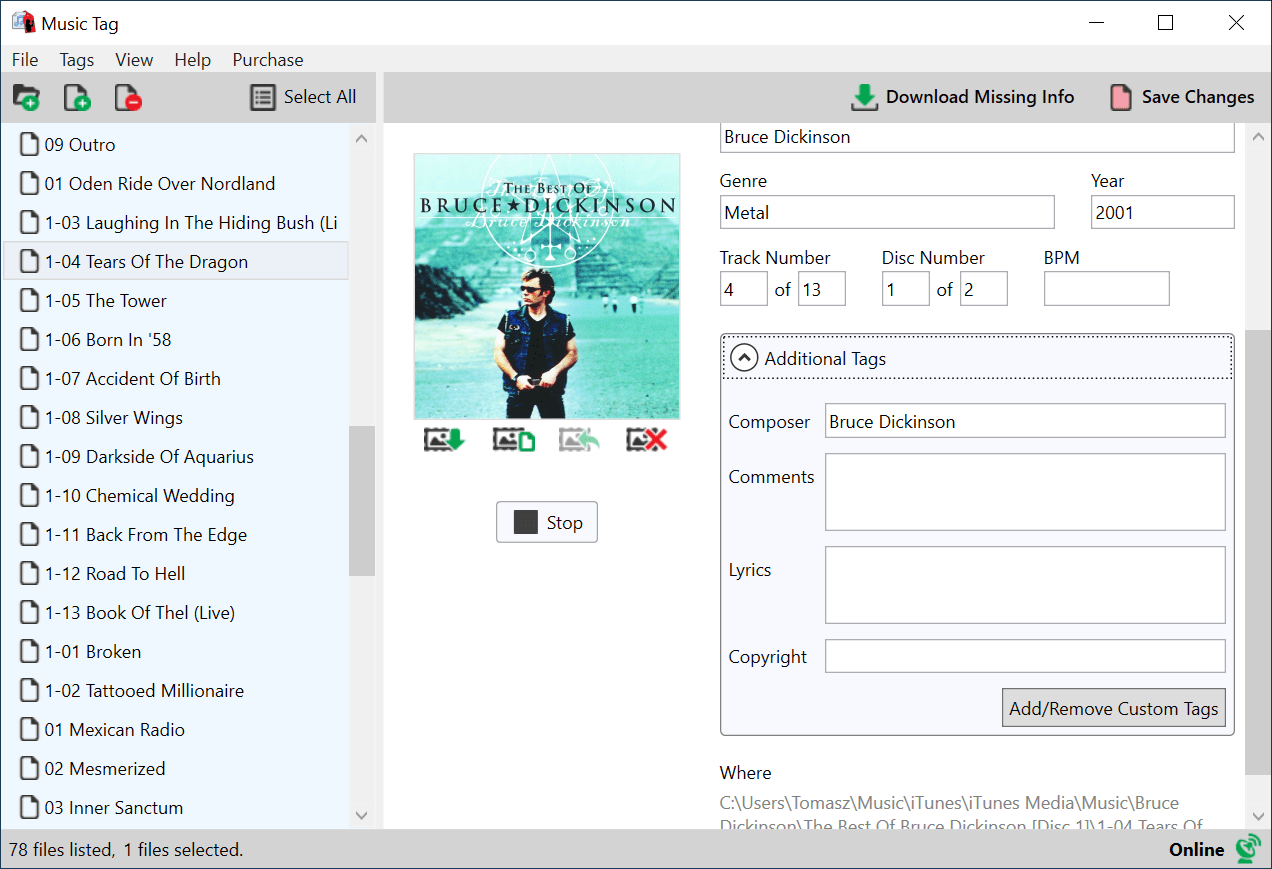Stop playback with the Stop button
Viewport: 1272px width, 869px height.
(547, 522)
